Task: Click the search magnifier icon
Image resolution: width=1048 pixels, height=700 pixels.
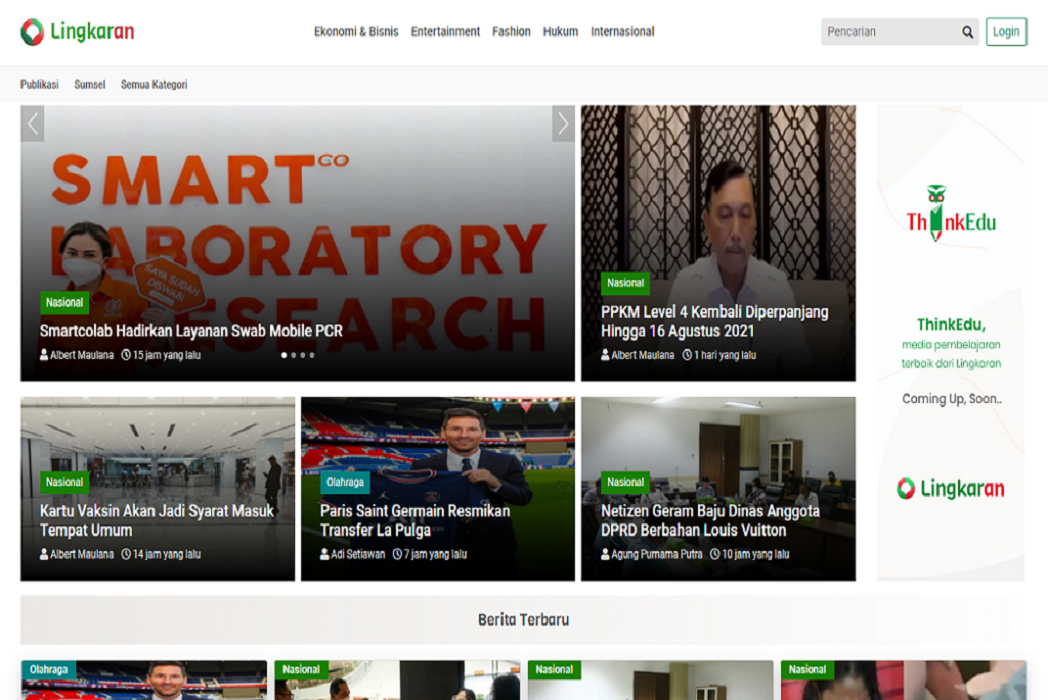Action: (967, 32)
